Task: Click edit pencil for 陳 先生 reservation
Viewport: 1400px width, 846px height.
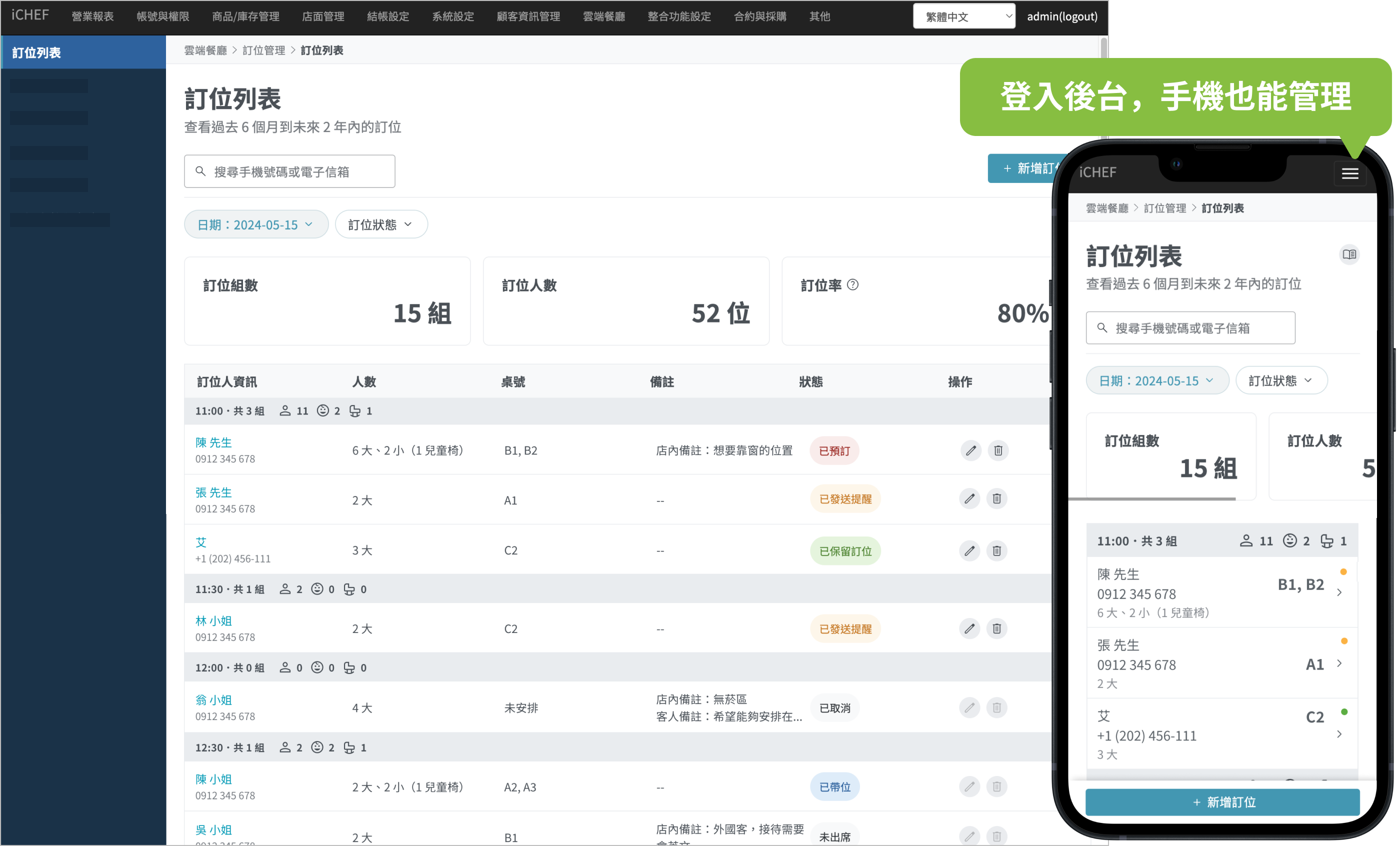Action: point(970,450)
